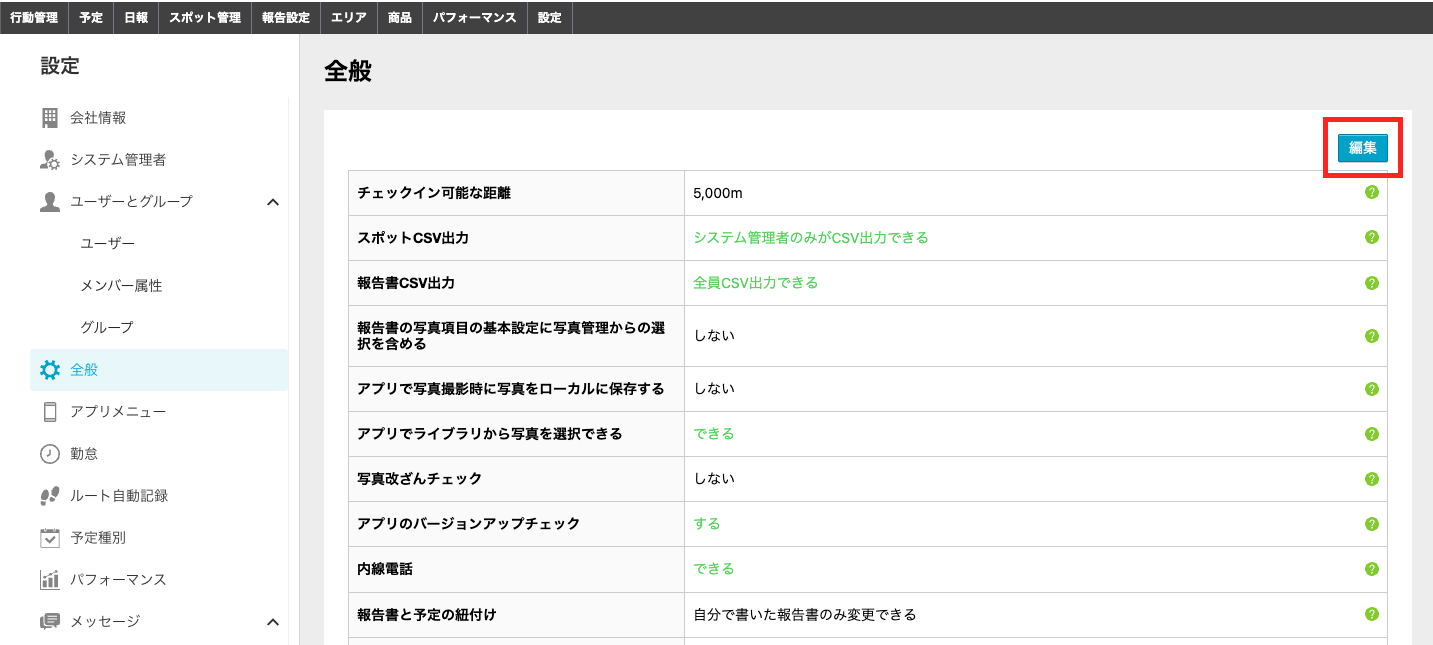This screenshot has width=1433, height=645.
Task: Open the パフォーマンス top menu
Action: pyautogui.click(x=475, y=18)
